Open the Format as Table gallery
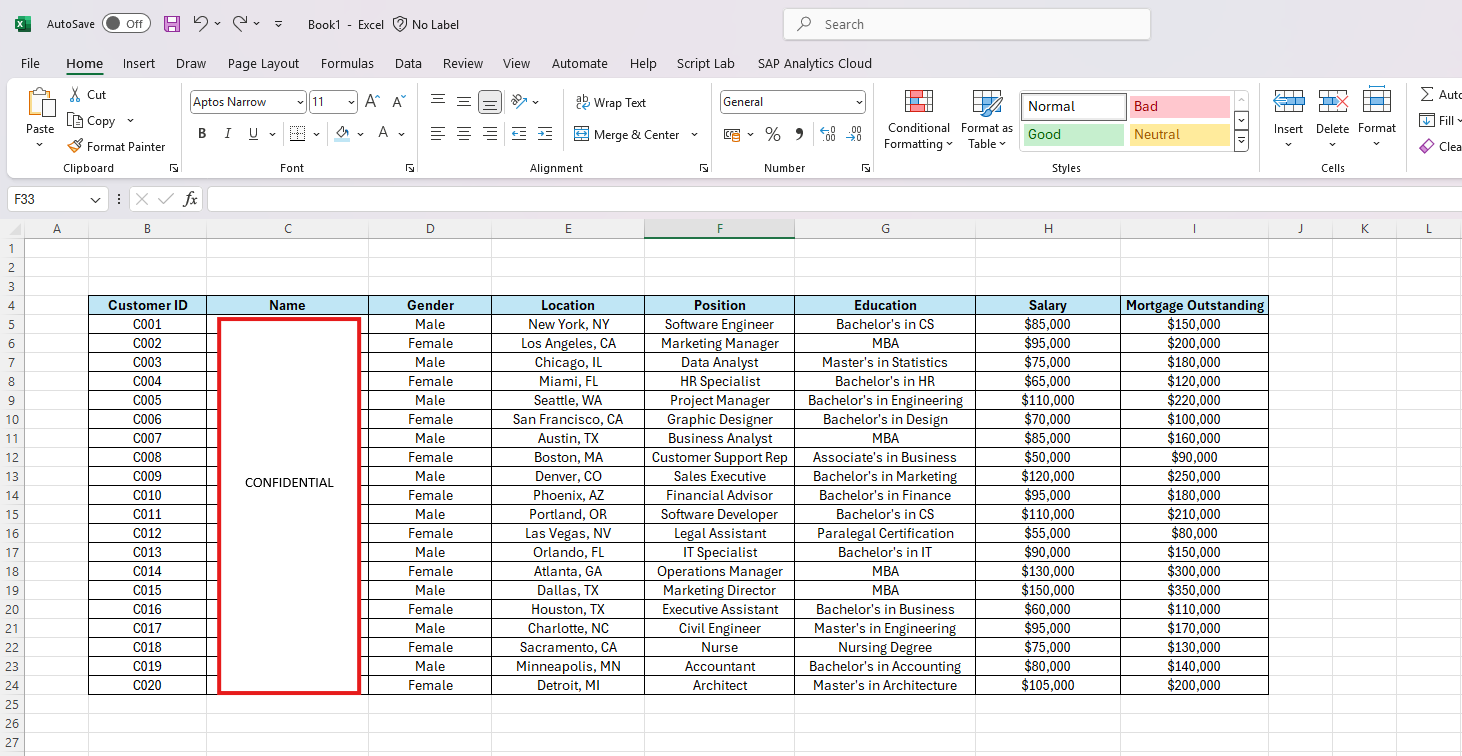The image size is (1462, 756). click(x=987, y=120)
